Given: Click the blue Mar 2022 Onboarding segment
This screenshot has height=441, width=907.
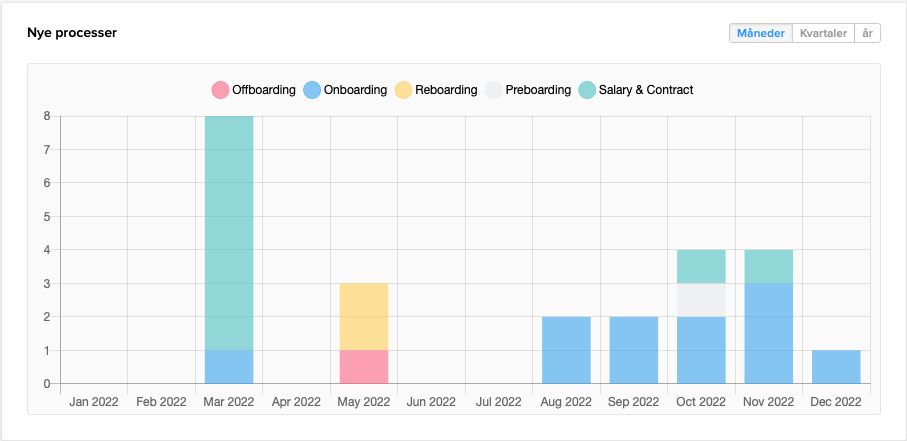Looking at the screenshot, I should coord(229,366).
